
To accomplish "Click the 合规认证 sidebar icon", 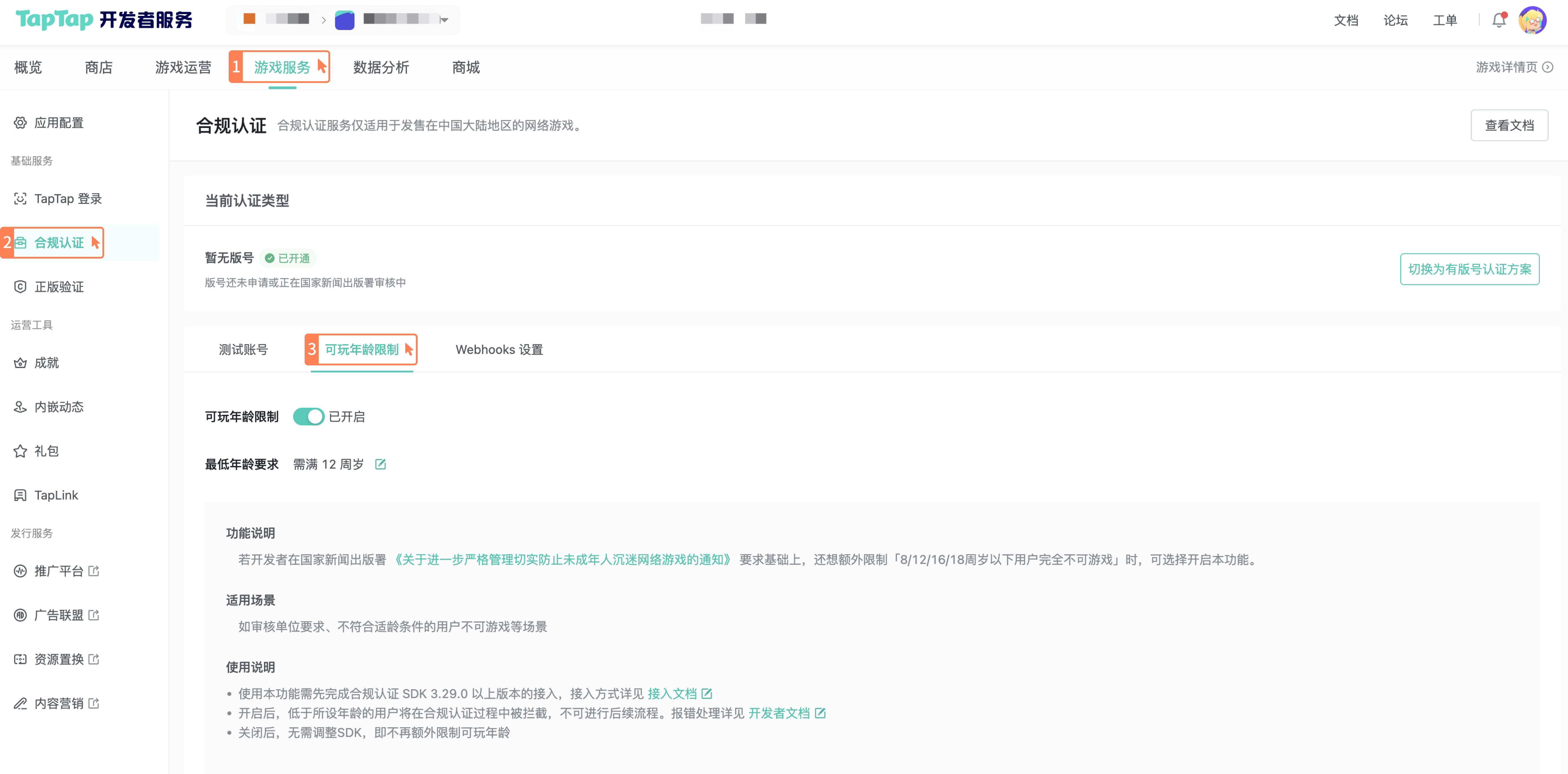I will 20,243.
